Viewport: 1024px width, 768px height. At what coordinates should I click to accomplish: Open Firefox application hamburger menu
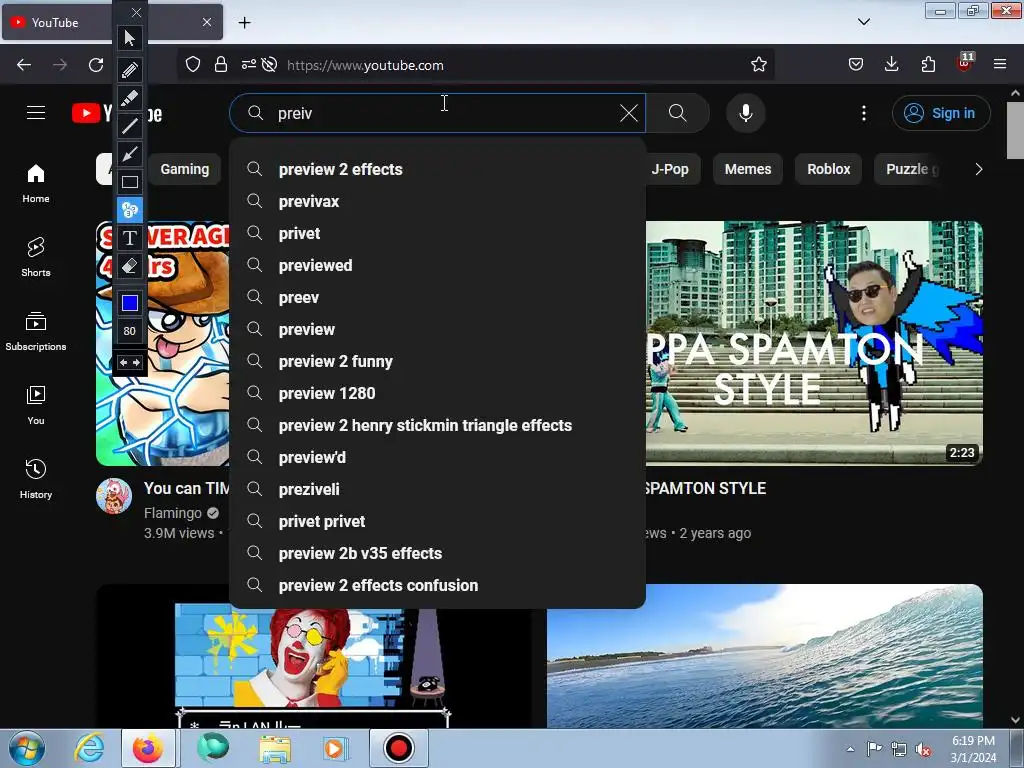point(1000,65)
